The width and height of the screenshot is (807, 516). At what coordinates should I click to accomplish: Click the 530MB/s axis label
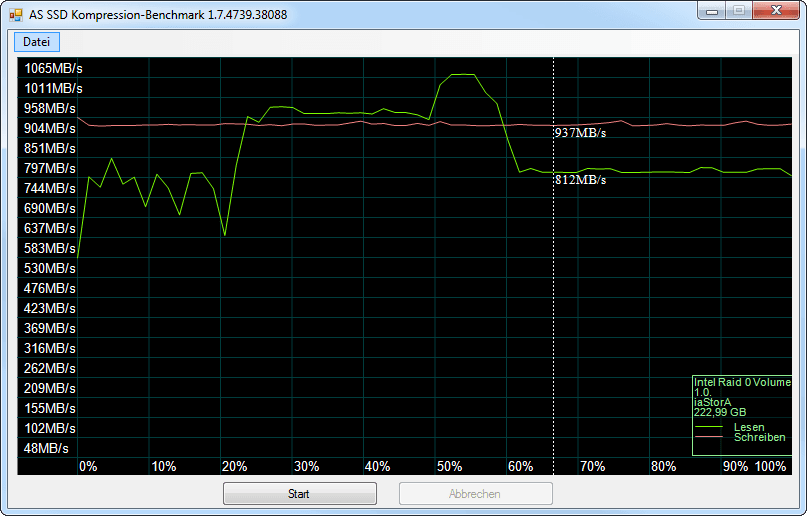(50, 269)
